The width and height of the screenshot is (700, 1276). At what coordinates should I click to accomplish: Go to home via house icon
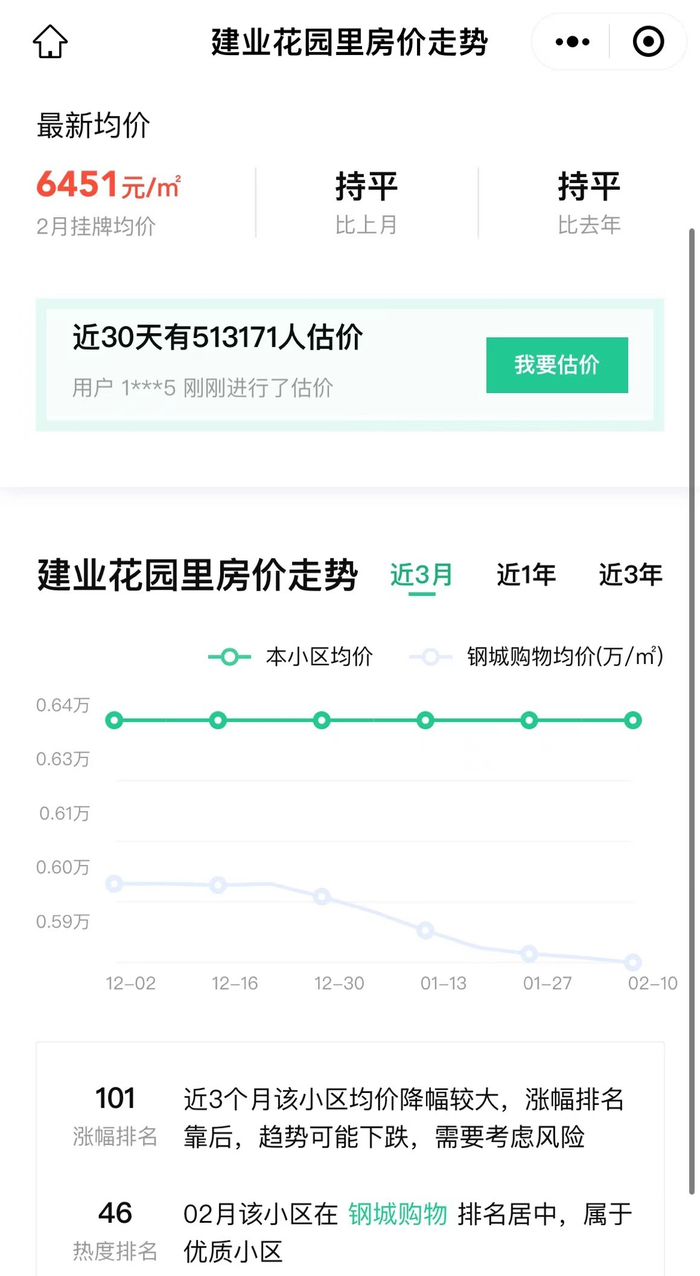click(x=50, y=42)
